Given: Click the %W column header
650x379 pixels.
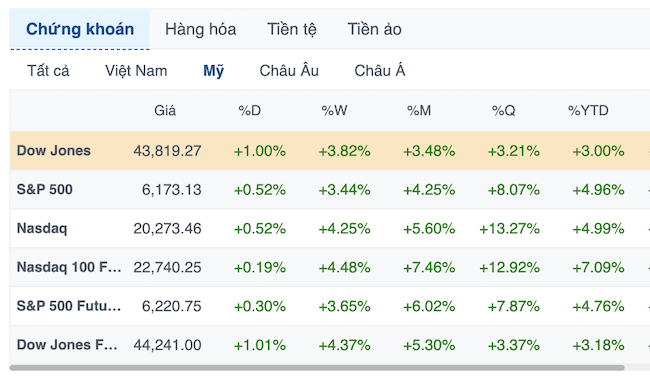Looking at the screenshot, I should click(334, 111).
